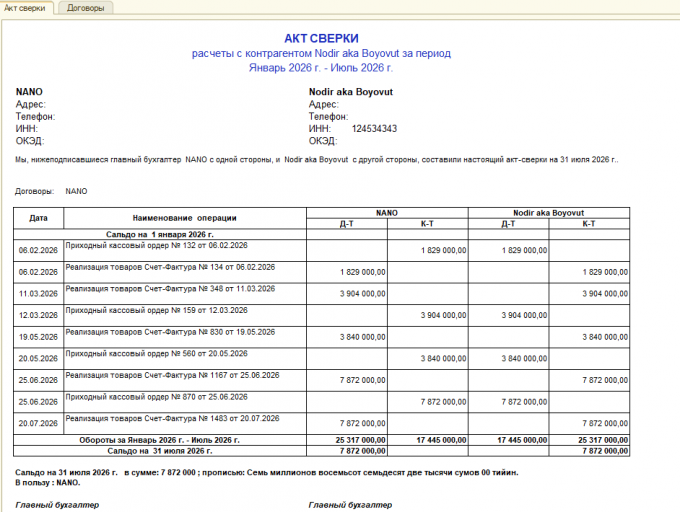Select the date cell 19.05.2026
680x512 pixels.
38,337
